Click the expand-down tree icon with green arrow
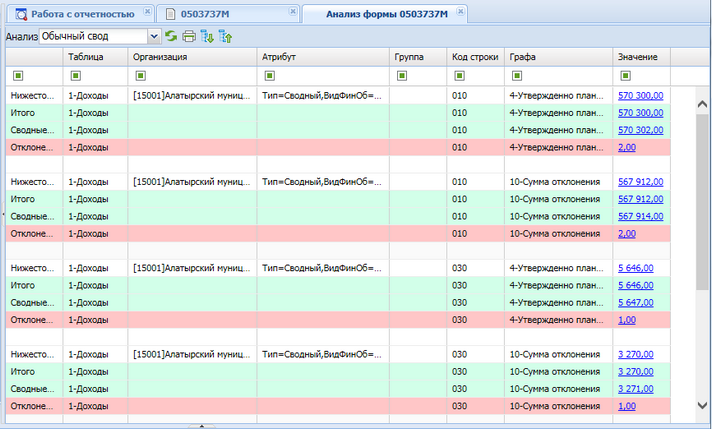Viewport: 712px width, 429px height. [207, 36]
